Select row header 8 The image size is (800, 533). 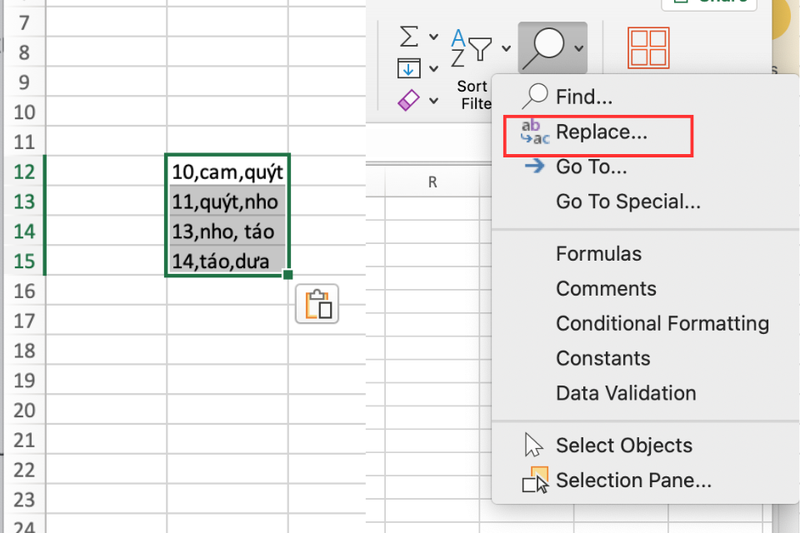click(24, 52)
